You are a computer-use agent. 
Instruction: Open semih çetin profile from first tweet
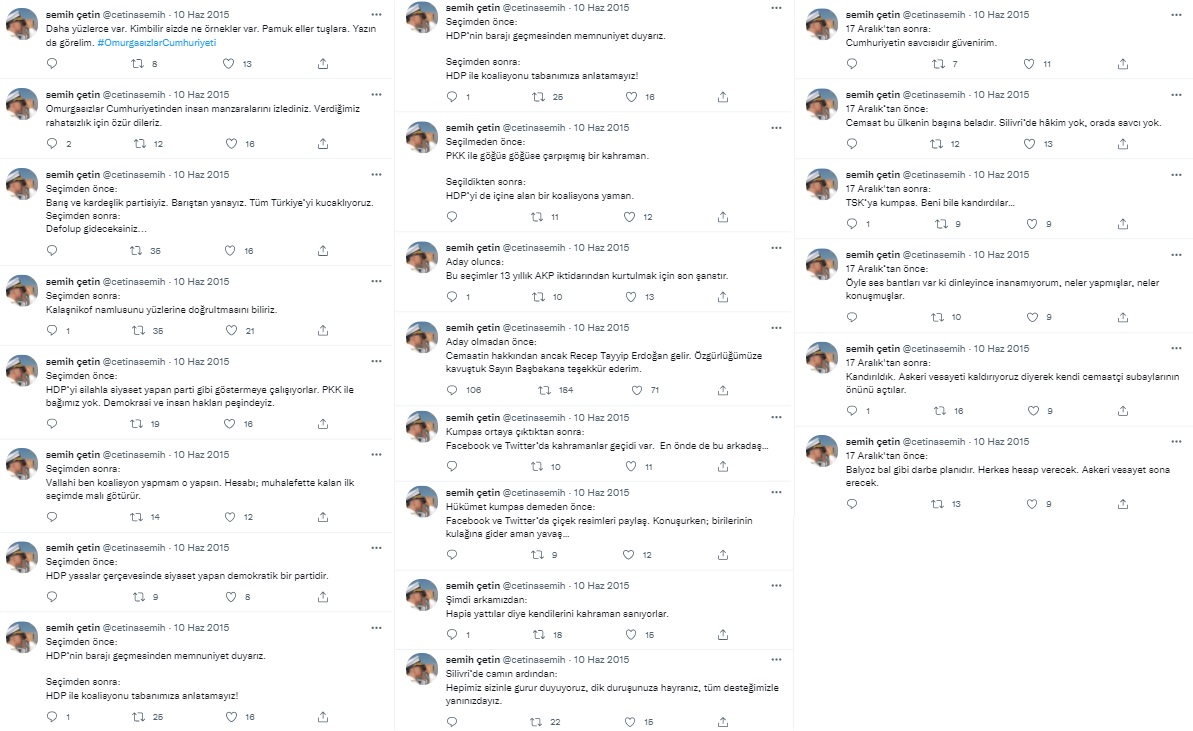point(73,14)
